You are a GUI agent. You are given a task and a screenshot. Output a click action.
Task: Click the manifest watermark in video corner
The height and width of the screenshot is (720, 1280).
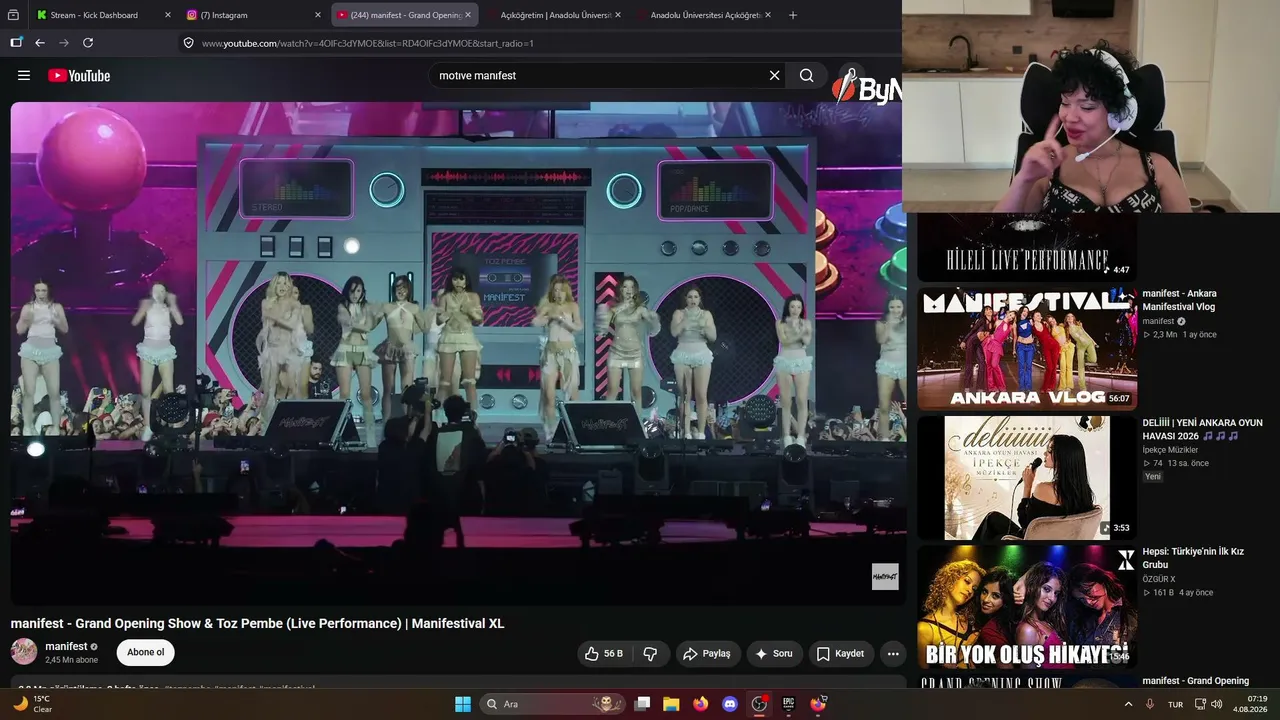tap(885, 577)
